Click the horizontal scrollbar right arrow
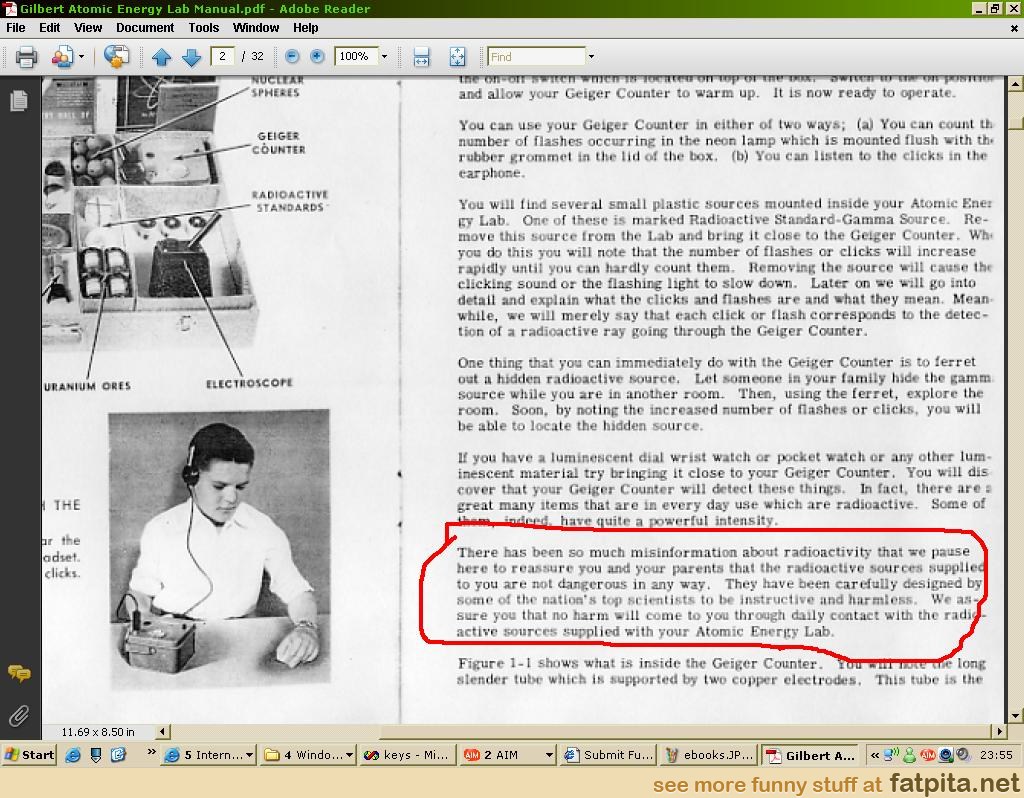The height and width of the screenshot is (798, 1024). (999, 731)
